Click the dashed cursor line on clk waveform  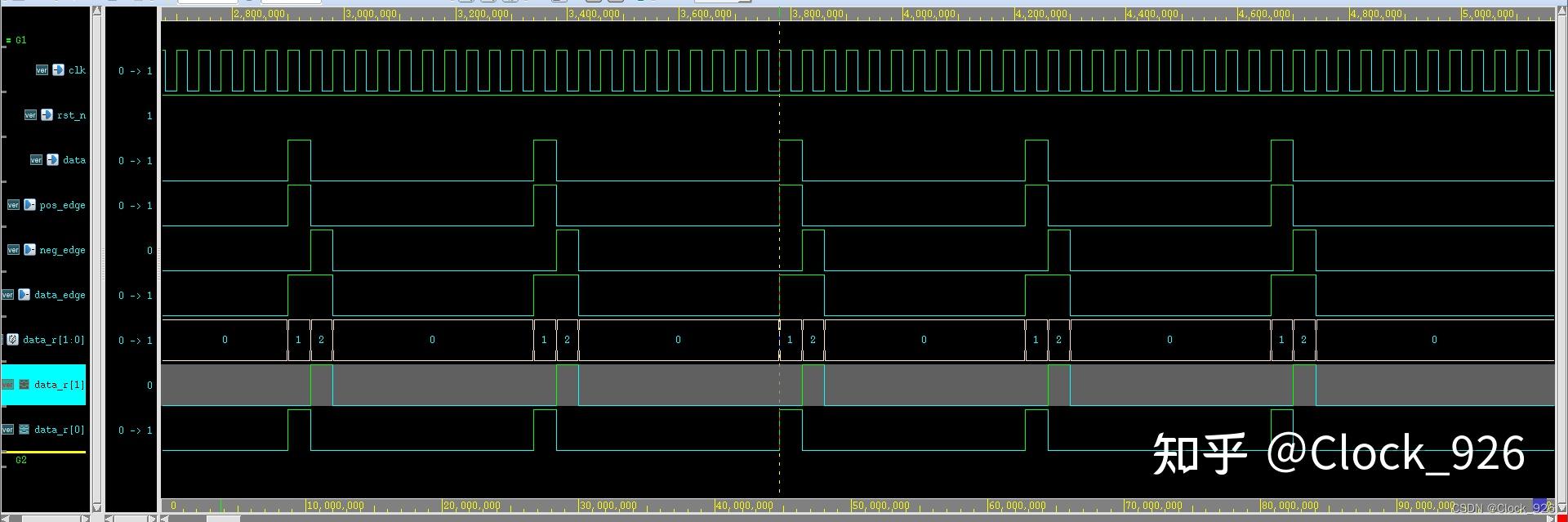[779, 71]
